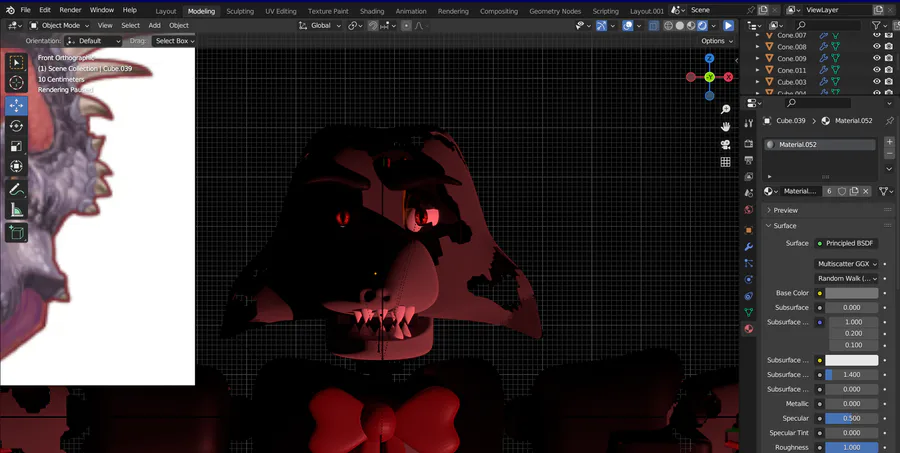Select the Add Cube tool
This screenshot has height=453, width=900.
[x=16, y=233]
